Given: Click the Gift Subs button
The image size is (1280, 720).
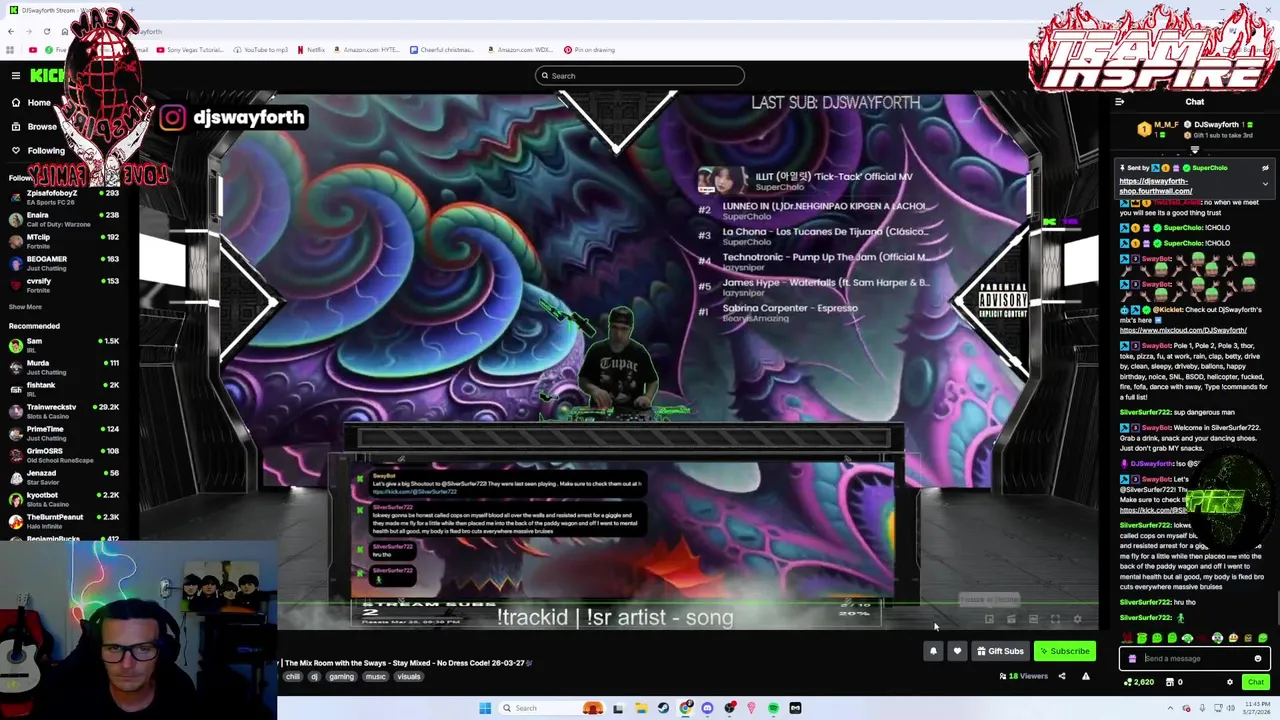Looking at the screenshot, I should (1000, 651).
